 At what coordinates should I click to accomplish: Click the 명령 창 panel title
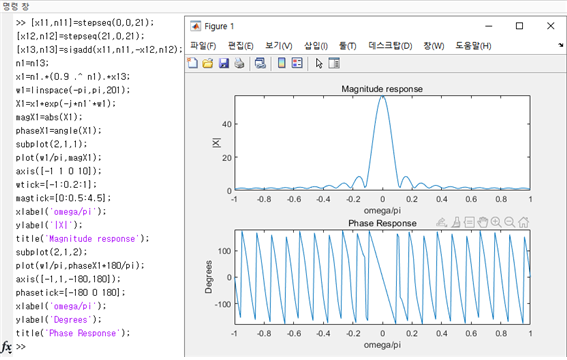tap(15, 6)
